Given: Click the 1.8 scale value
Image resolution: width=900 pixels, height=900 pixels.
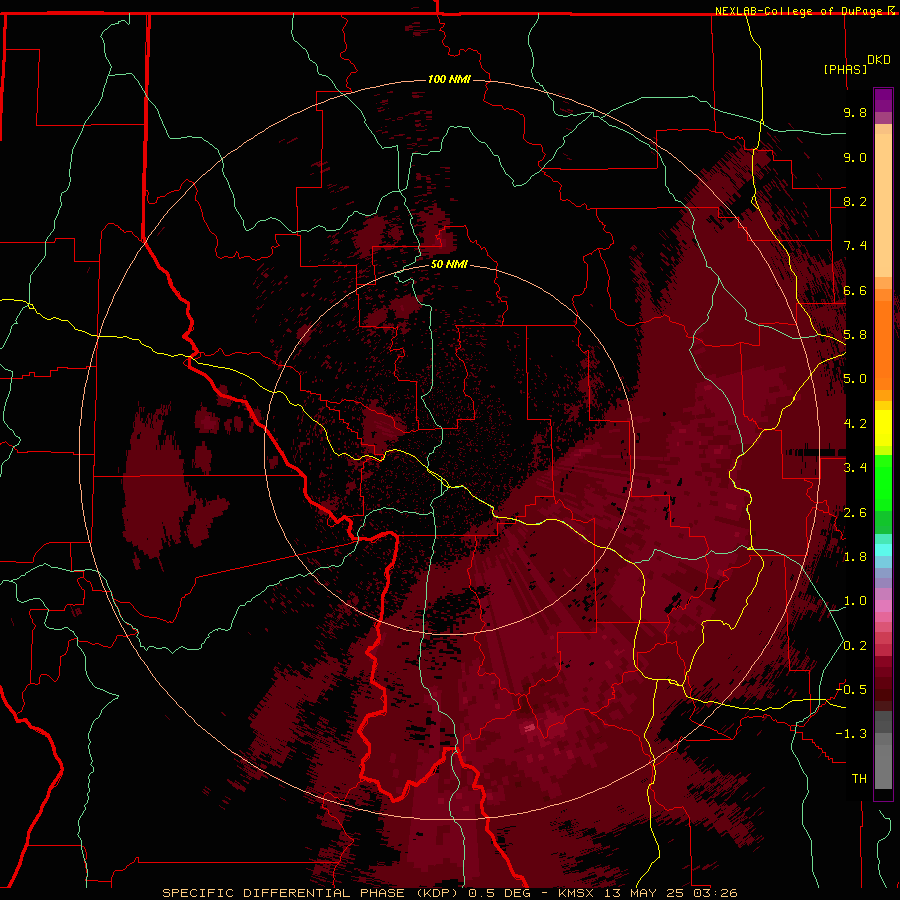Looking at the screenshot, I should point(855,557).
